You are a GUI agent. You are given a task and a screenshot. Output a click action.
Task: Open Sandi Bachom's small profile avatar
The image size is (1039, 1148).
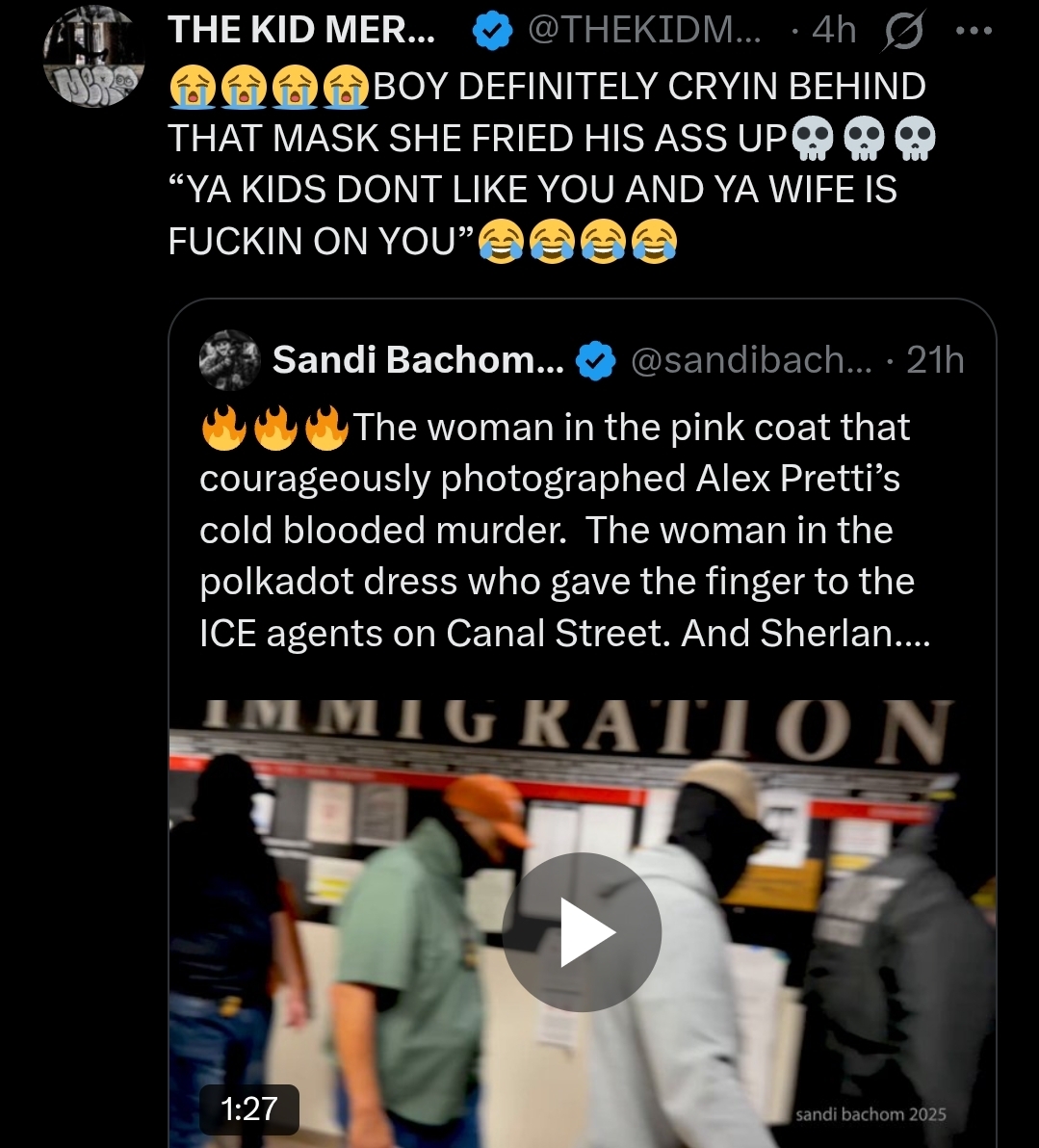pyautogui.click(x=230, y=359)
